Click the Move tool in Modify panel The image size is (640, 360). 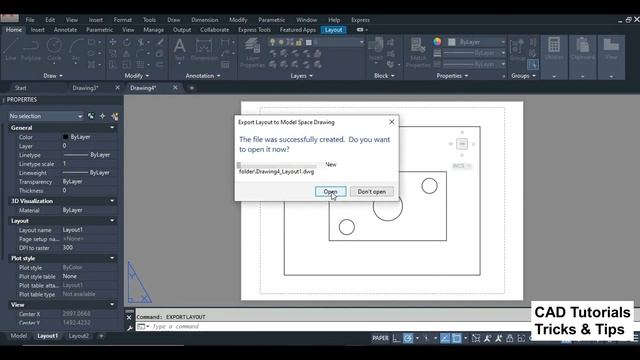point(113,42)
